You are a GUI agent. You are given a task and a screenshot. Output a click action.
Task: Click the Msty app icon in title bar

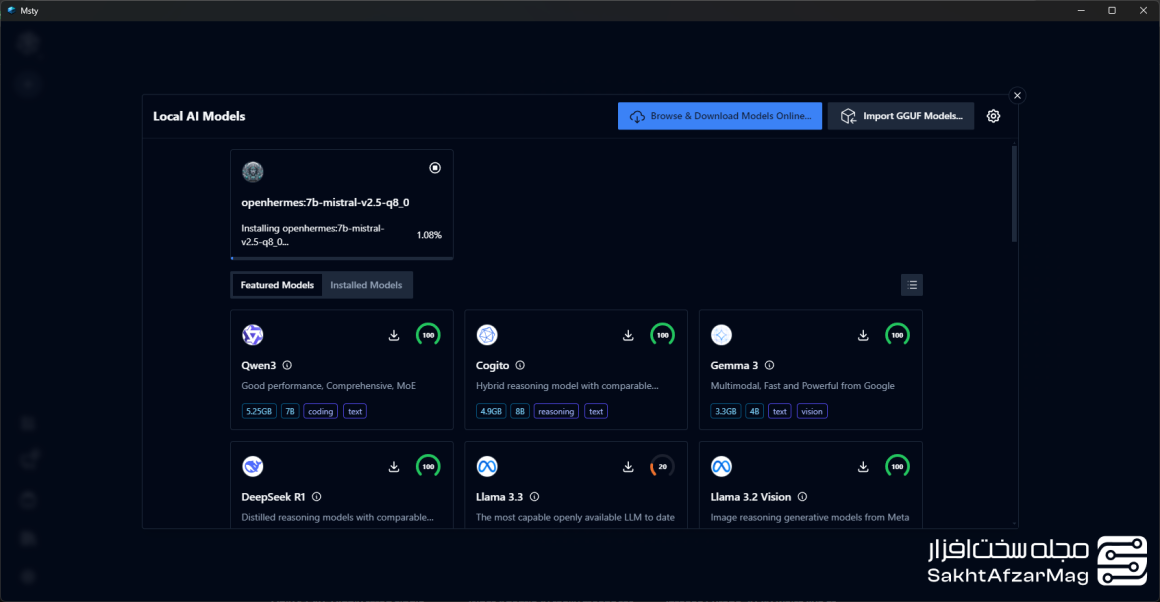[x=10, y=10]
